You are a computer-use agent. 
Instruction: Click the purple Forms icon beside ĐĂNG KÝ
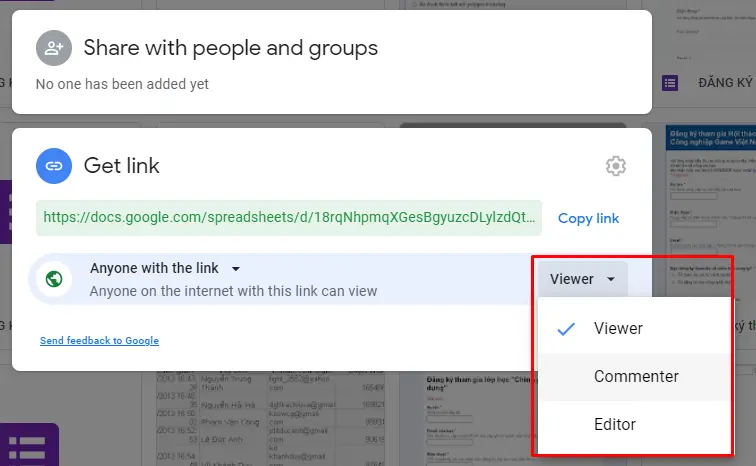[671, 83]
